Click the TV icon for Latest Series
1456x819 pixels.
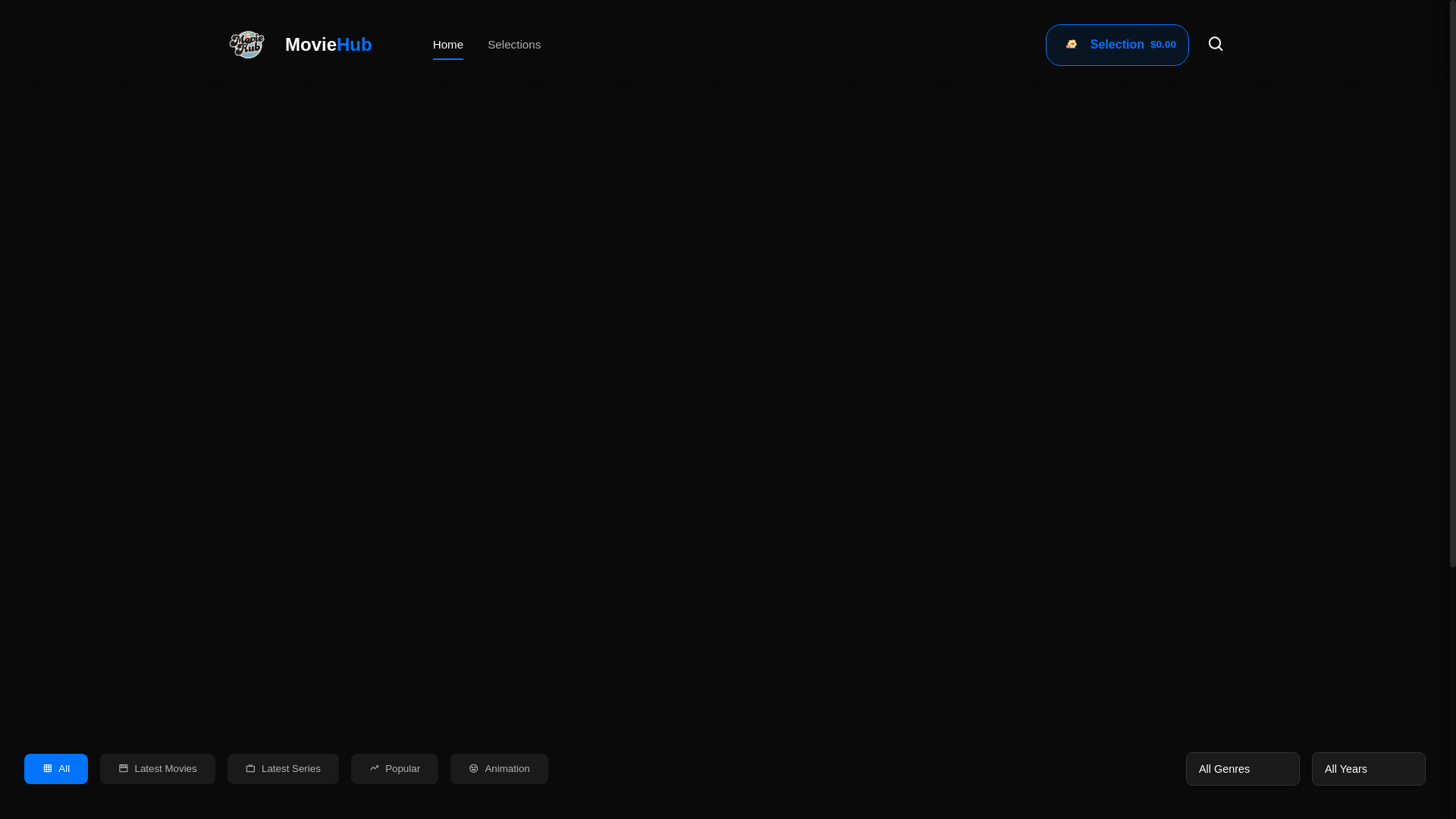(x=250, y=768)
